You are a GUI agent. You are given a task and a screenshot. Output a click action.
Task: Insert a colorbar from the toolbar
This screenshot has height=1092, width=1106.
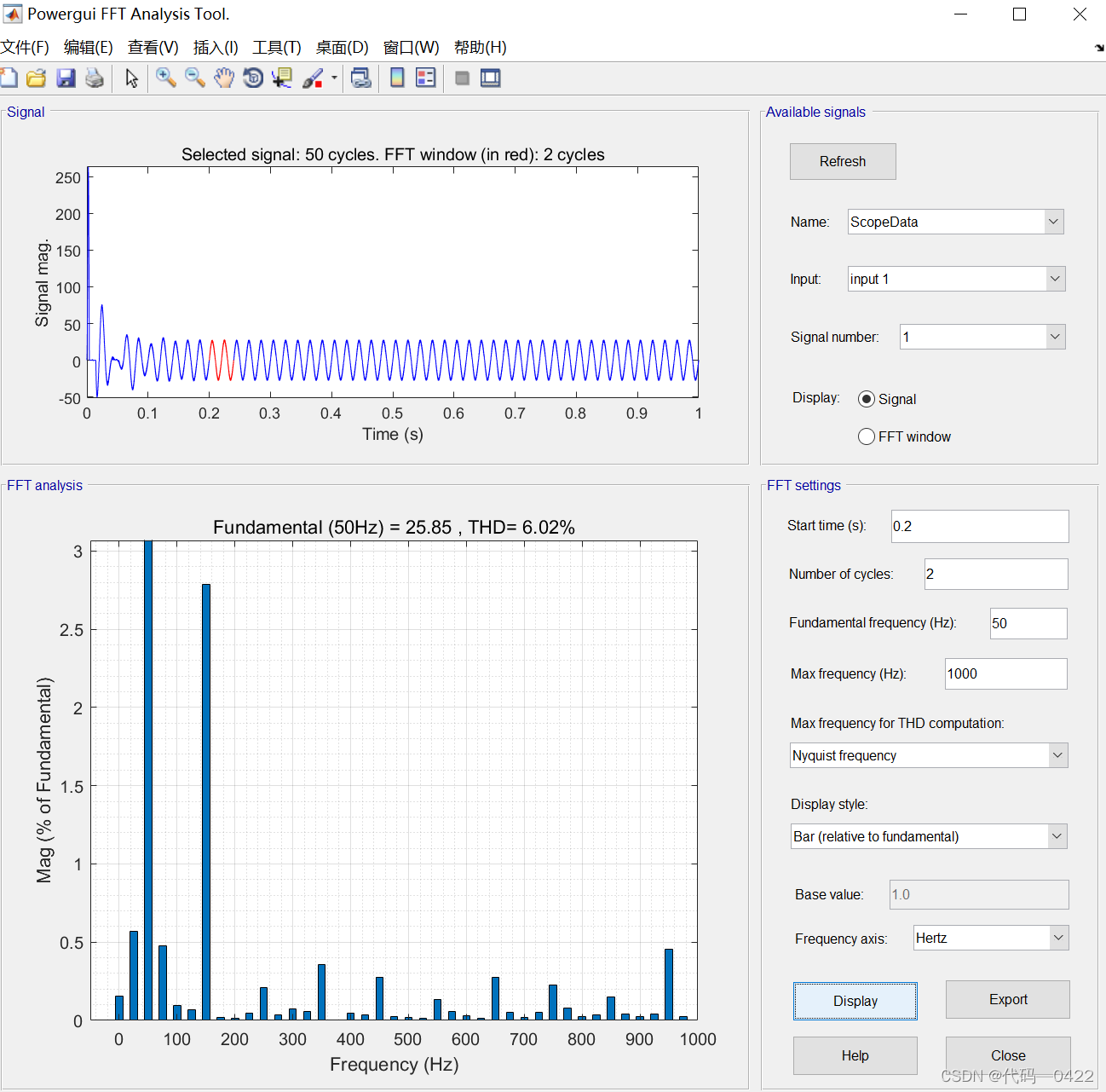click(x=397, y=78)
